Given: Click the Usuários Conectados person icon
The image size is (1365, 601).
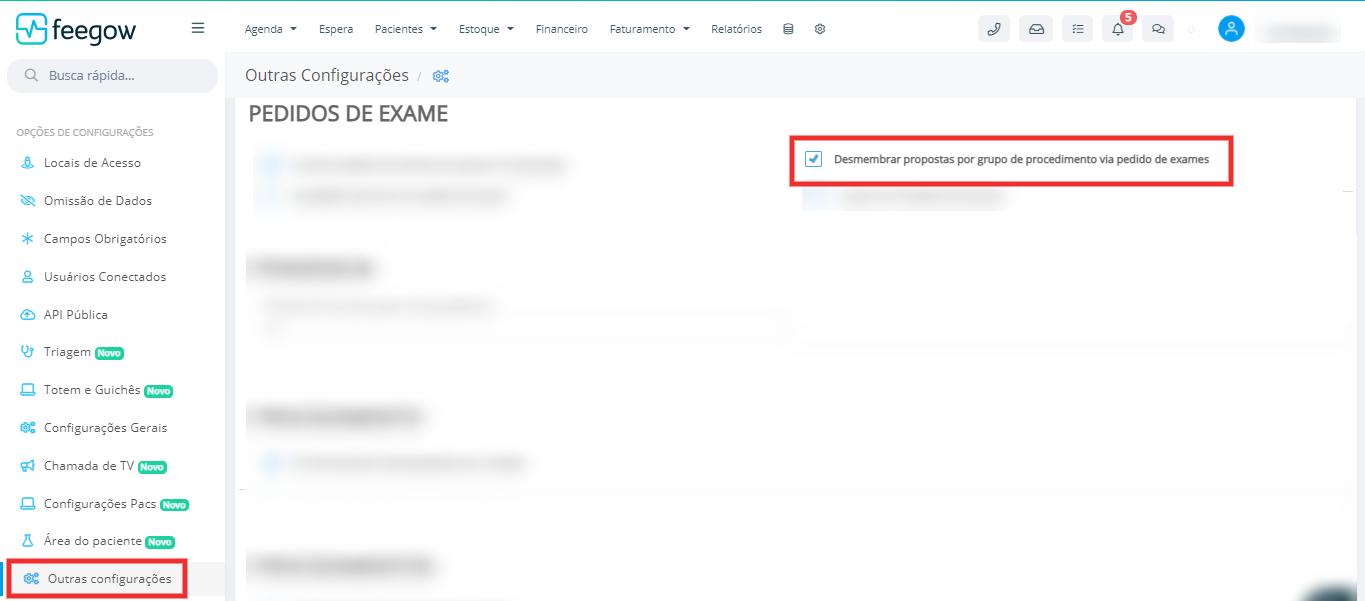Looking at the screenshot, I should (x=27, y=277).
